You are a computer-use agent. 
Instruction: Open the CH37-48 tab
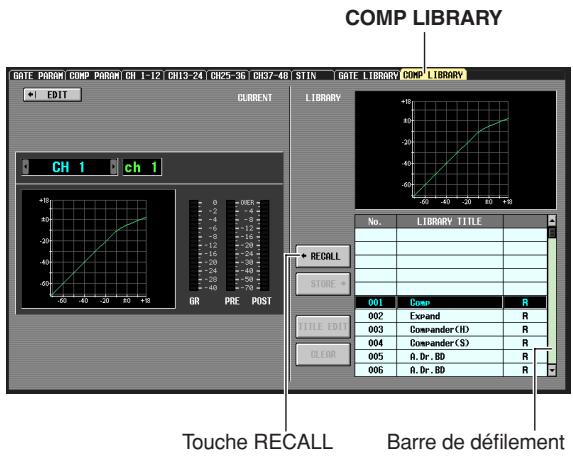point(271,76)
